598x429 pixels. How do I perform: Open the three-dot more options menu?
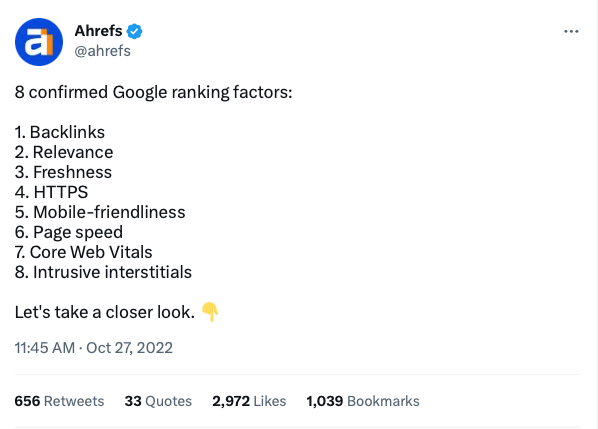(x=571, y=31)
